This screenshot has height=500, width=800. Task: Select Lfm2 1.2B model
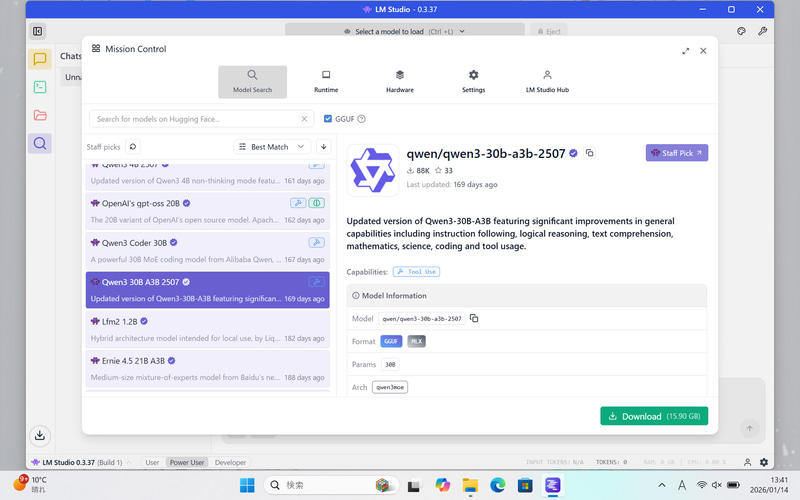pyautogui.click(x=208, y=329)
